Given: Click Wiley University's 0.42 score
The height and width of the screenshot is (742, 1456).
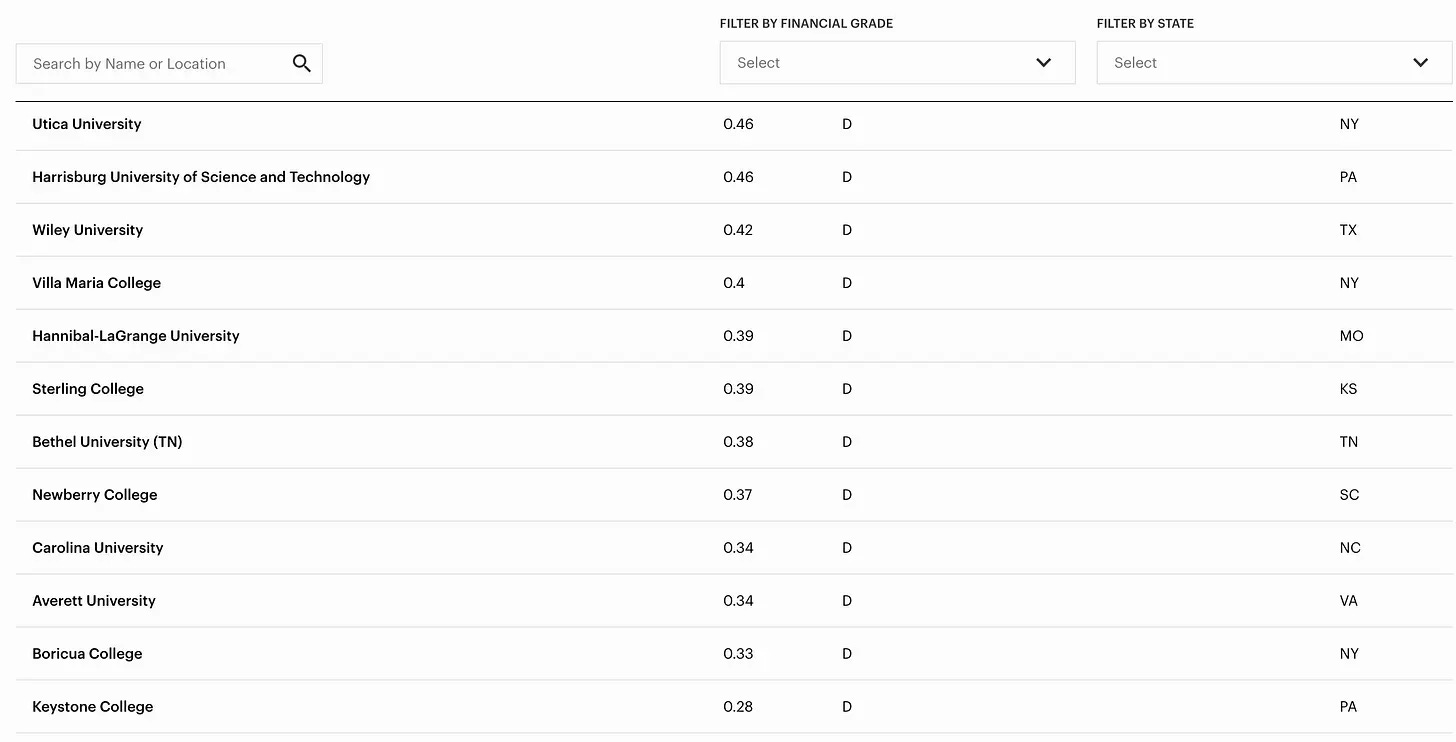Looking at the screenshot, I should click(739, 230).
